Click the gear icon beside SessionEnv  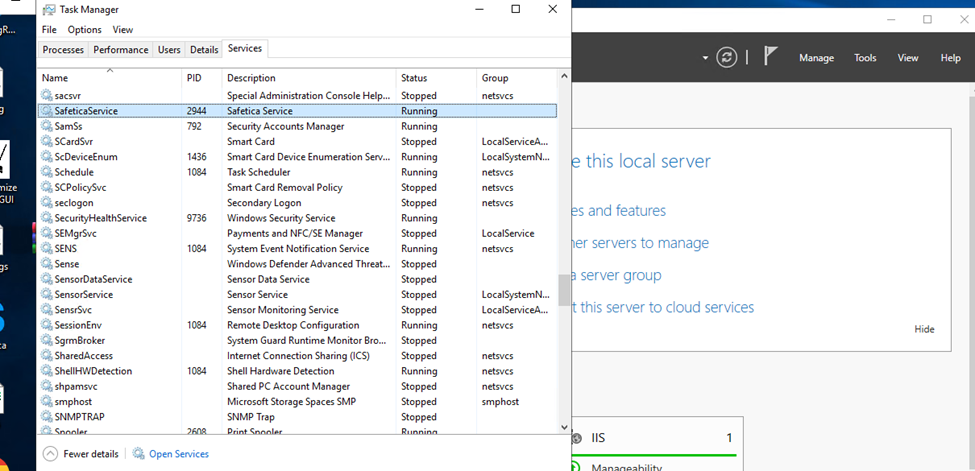pos(47,325)
